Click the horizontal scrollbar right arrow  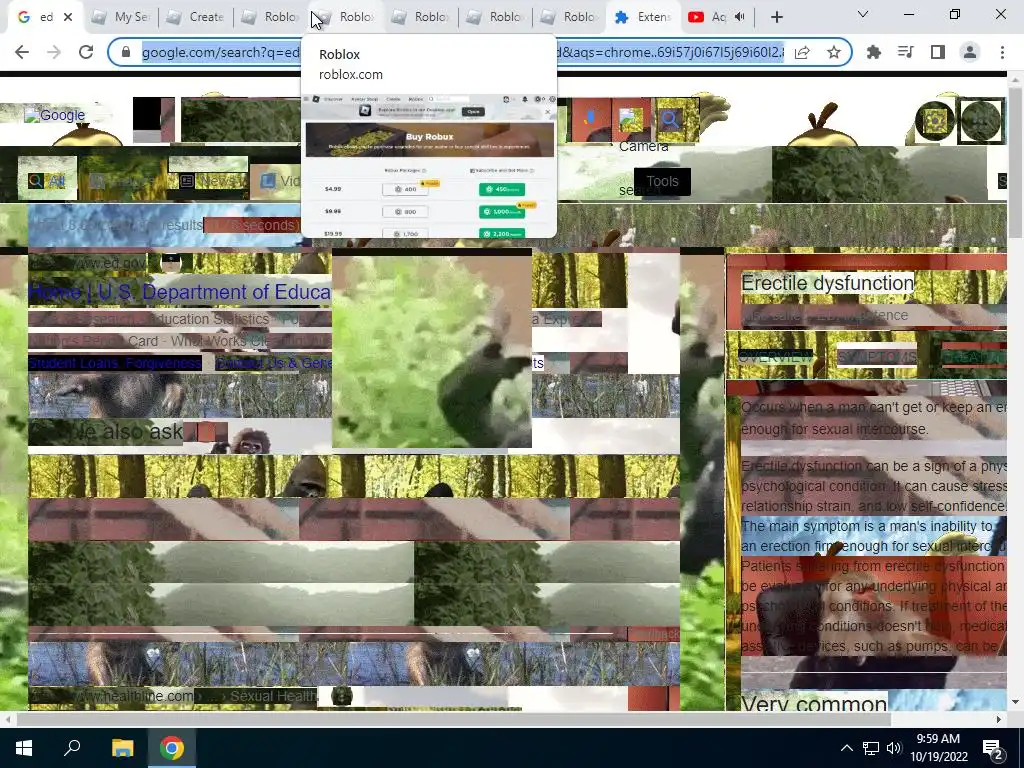click(x=999, y=719)
